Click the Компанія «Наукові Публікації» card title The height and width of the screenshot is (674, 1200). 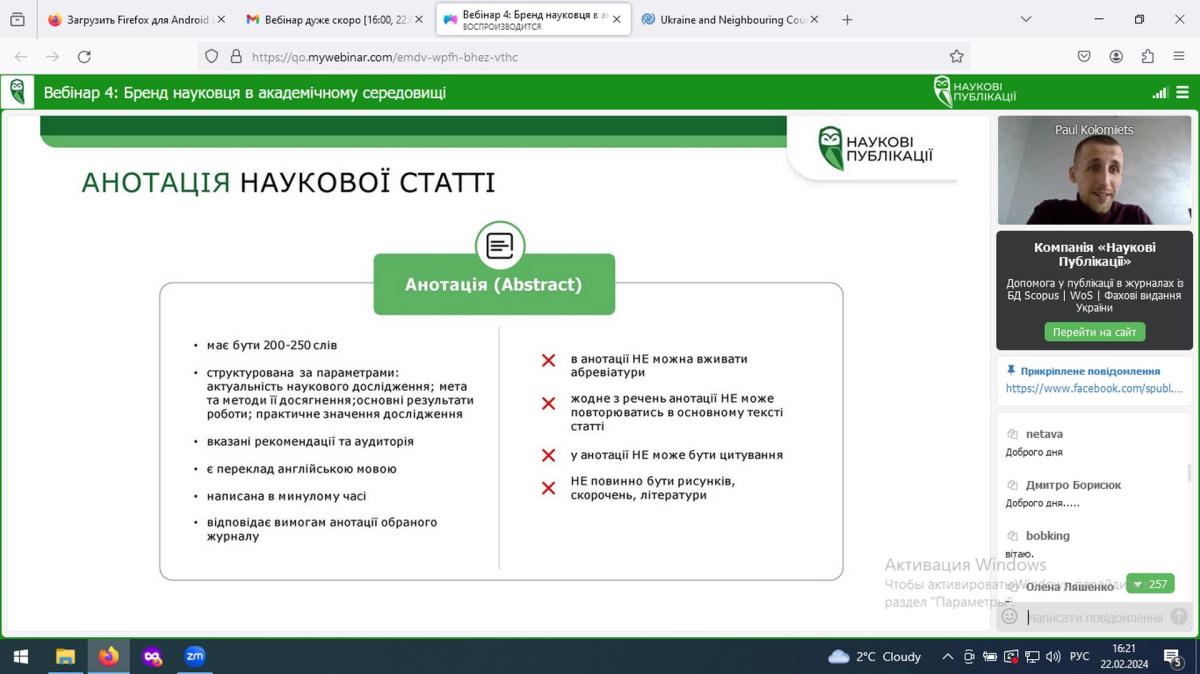(1094, 254)
